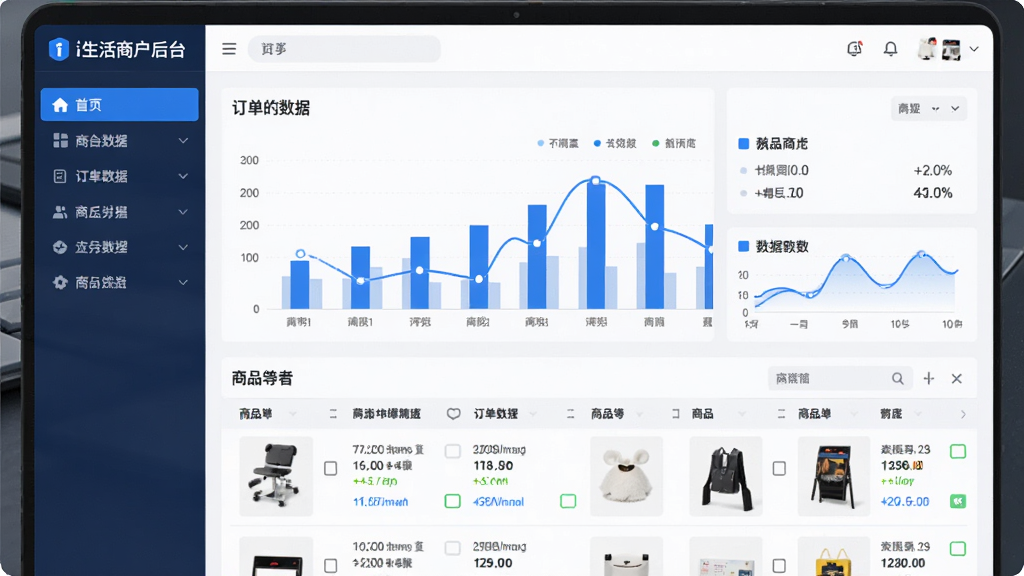Click the people icon in sidebar
The width and height of the screenshot is (1024, 576).
pyautogui.click(x=59, y=212)
